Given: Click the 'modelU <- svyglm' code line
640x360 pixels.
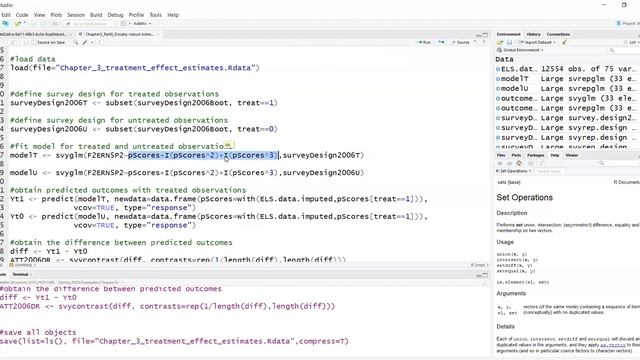Looking at the screenshot, I should 187,173.
